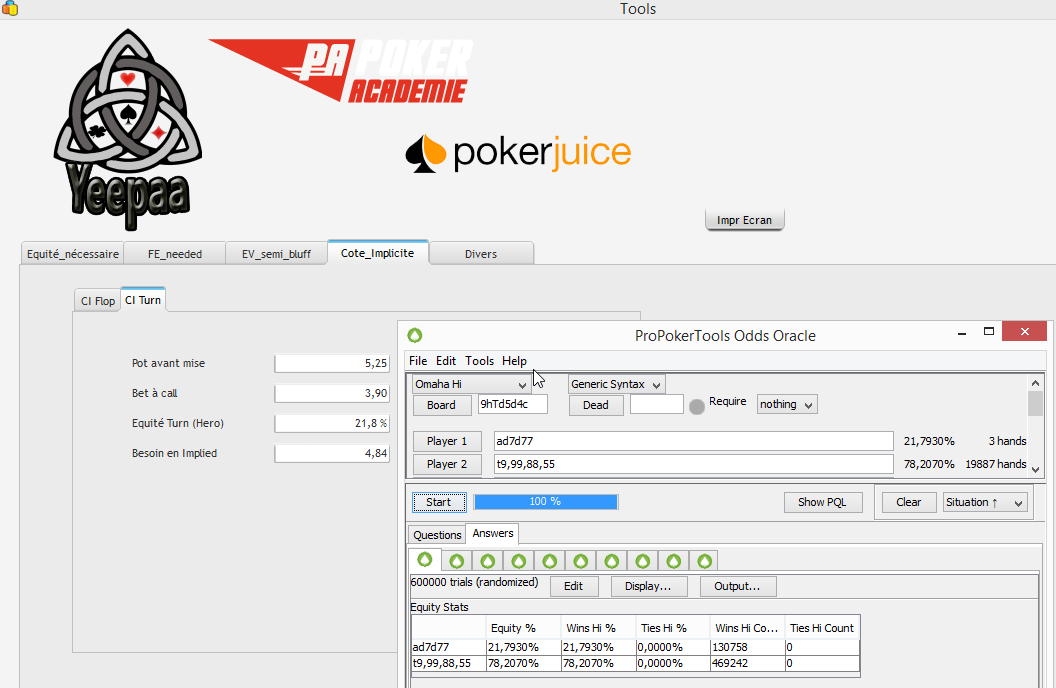1056x688 pixels.
Task: Open the Omaha Hi game dropdown
Action: (x=471, y=385)
